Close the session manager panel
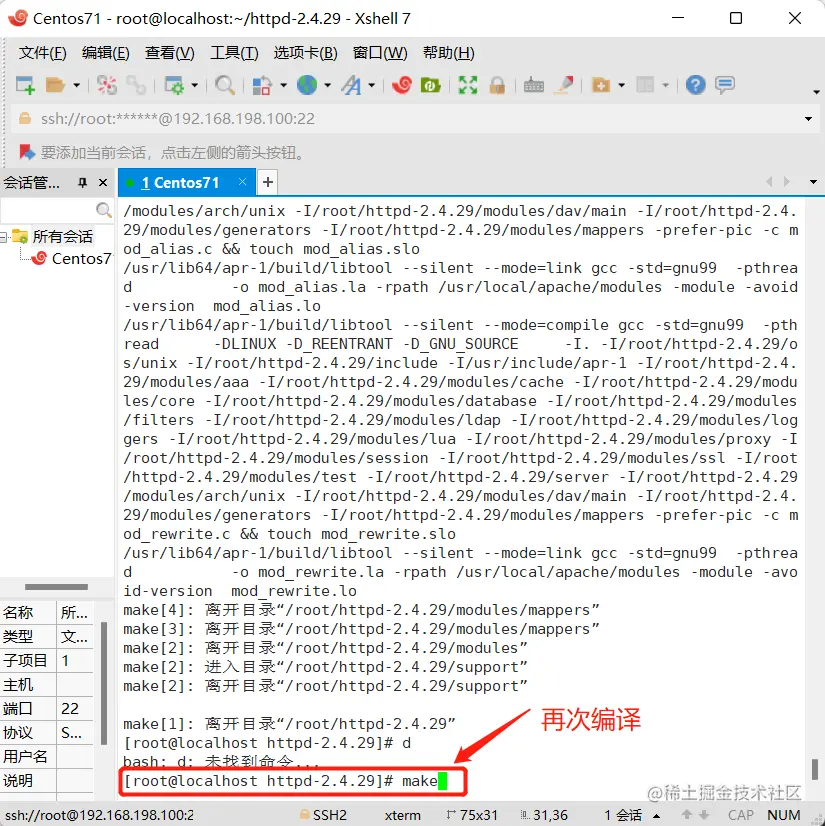 tap(103, 183)
